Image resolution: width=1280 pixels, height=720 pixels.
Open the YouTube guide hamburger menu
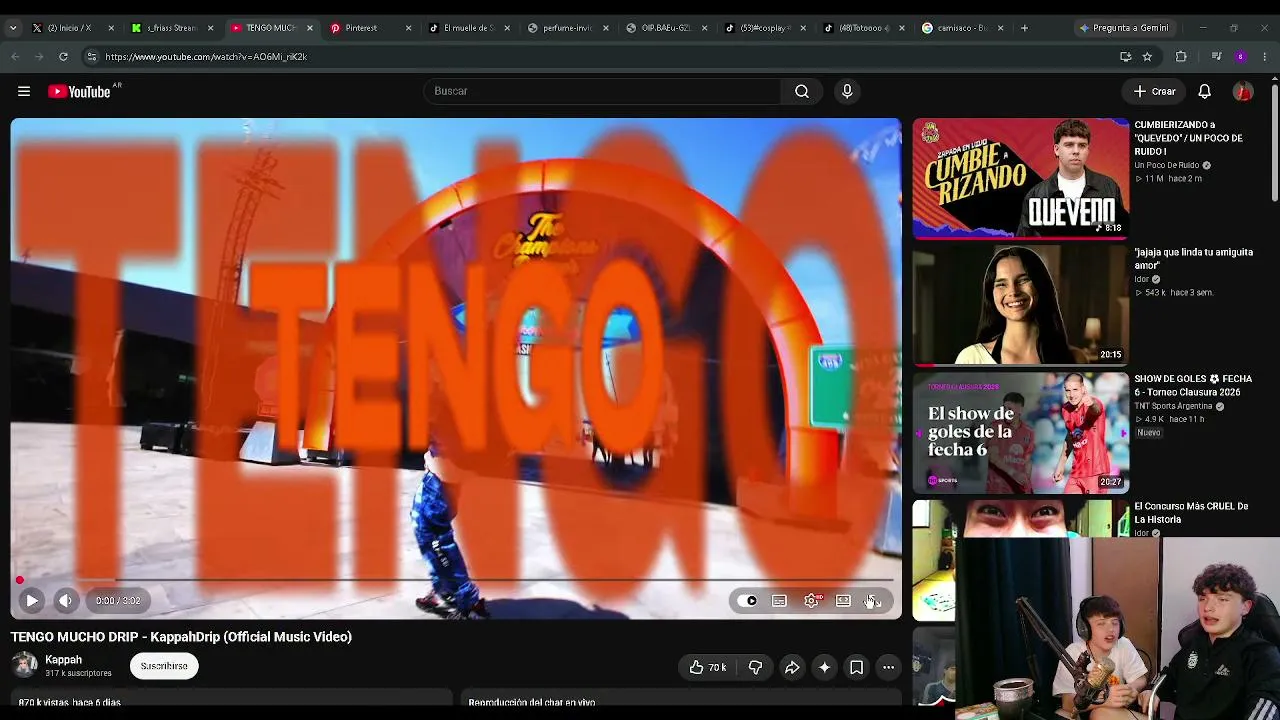pyautogui.click(x=24, y=91)
